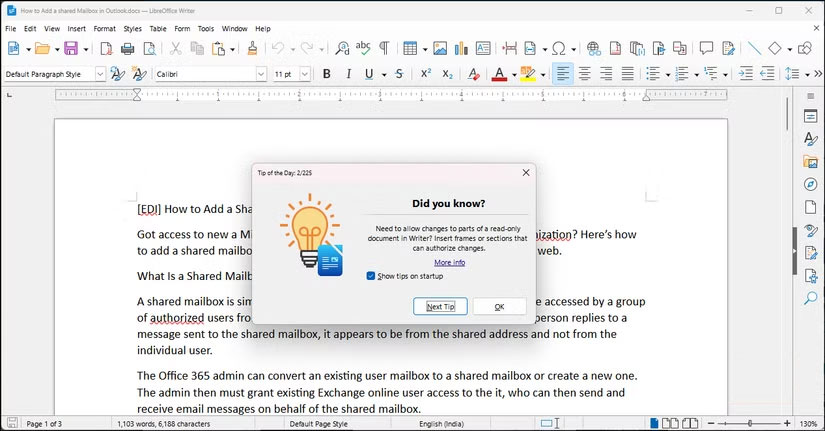Click the Italic formatting icon
825x431 pixels.
(348, 74)
